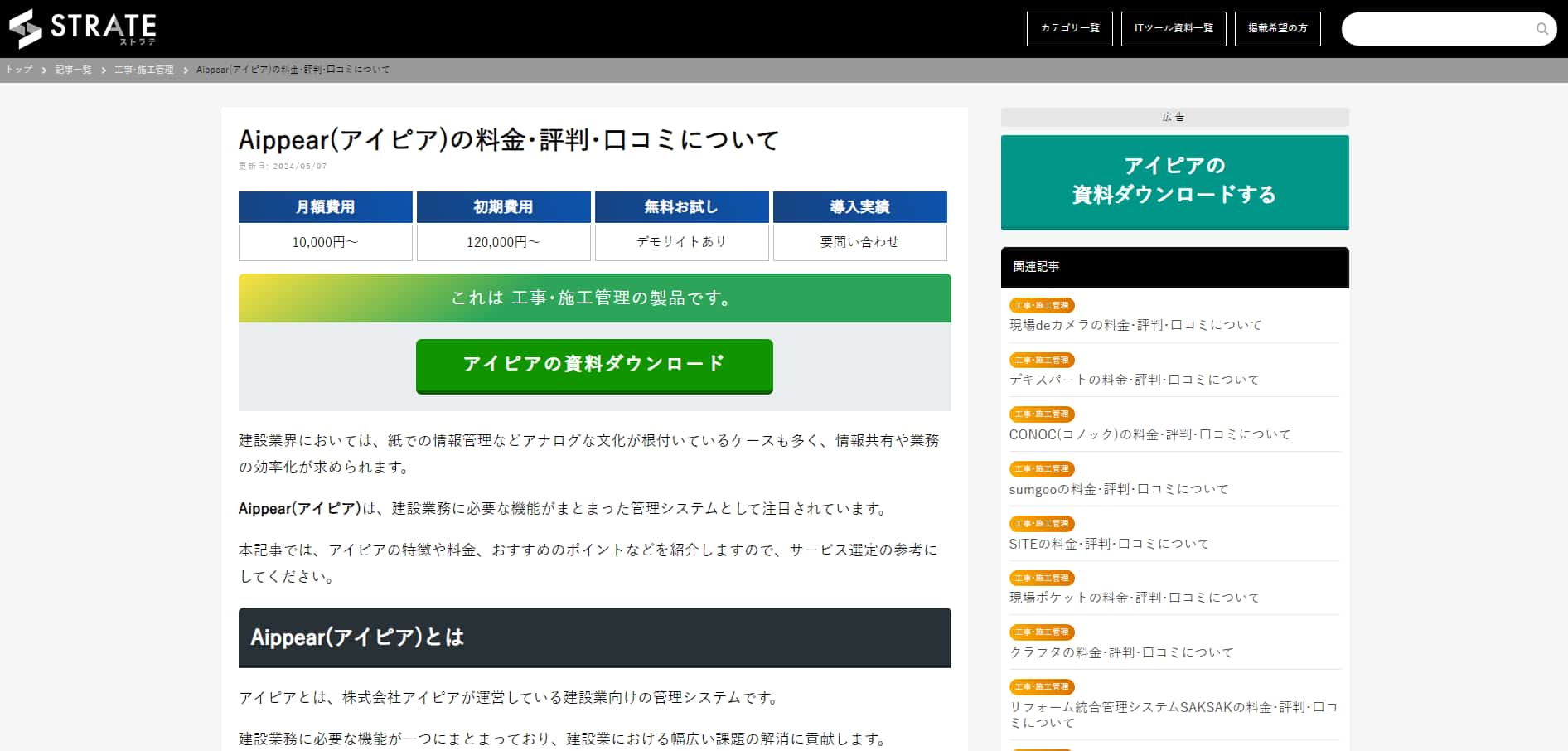Click the 初期費用 table header
This screenshot has height=751, width=1568.
tap(504, 207)
